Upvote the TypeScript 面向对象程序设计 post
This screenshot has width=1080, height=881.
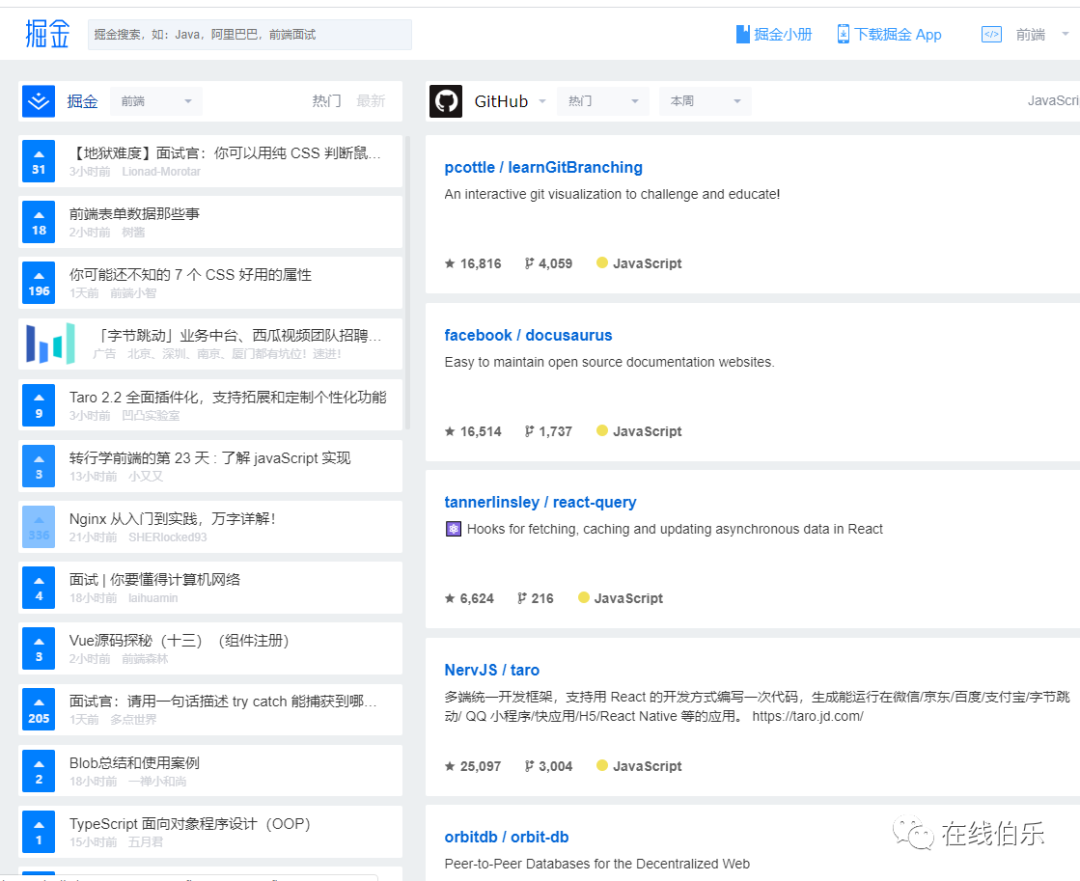[39, 832]
